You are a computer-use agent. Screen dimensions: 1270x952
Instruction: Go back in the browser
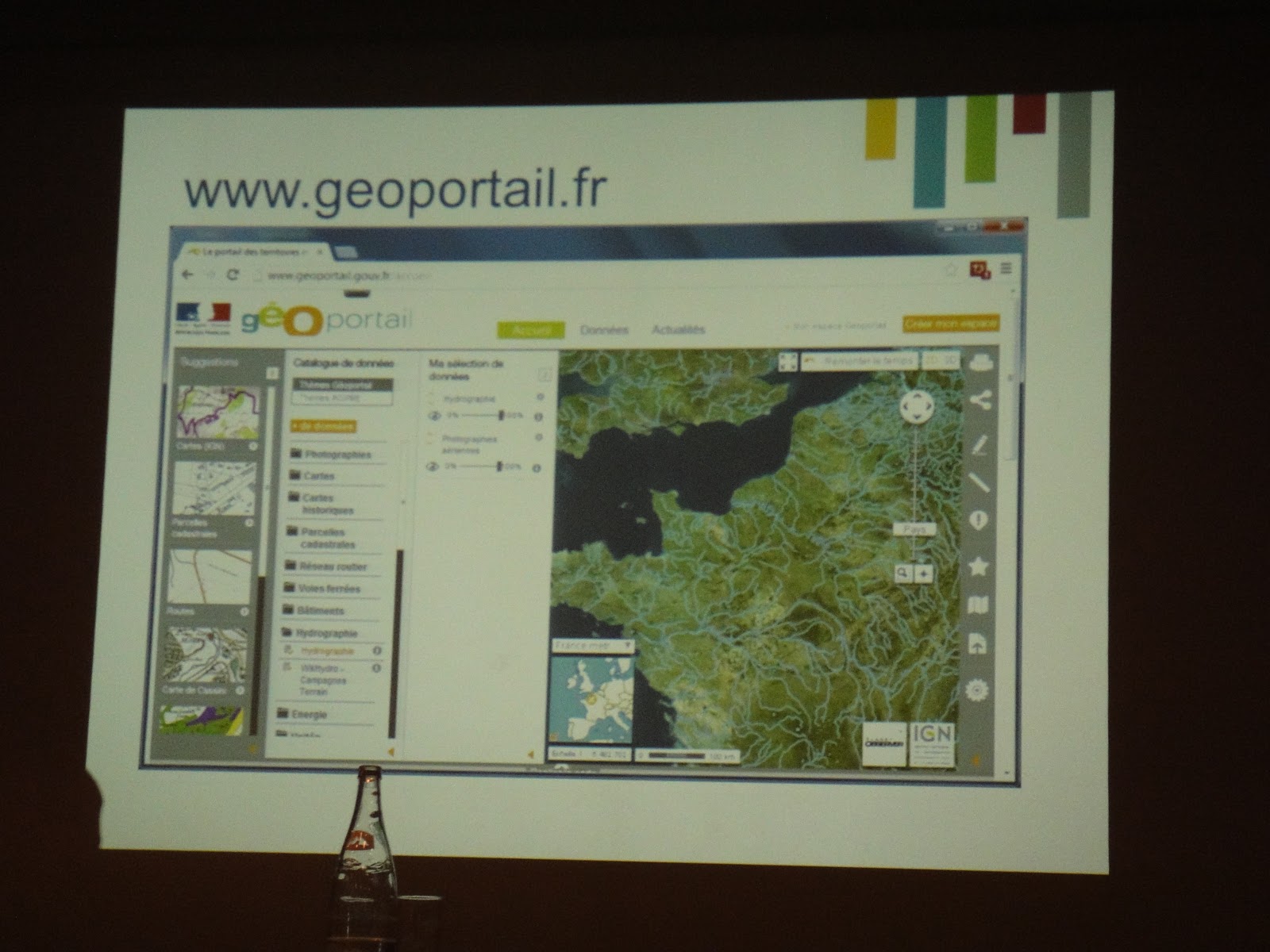pyautogui.click(x=188, y=274)
